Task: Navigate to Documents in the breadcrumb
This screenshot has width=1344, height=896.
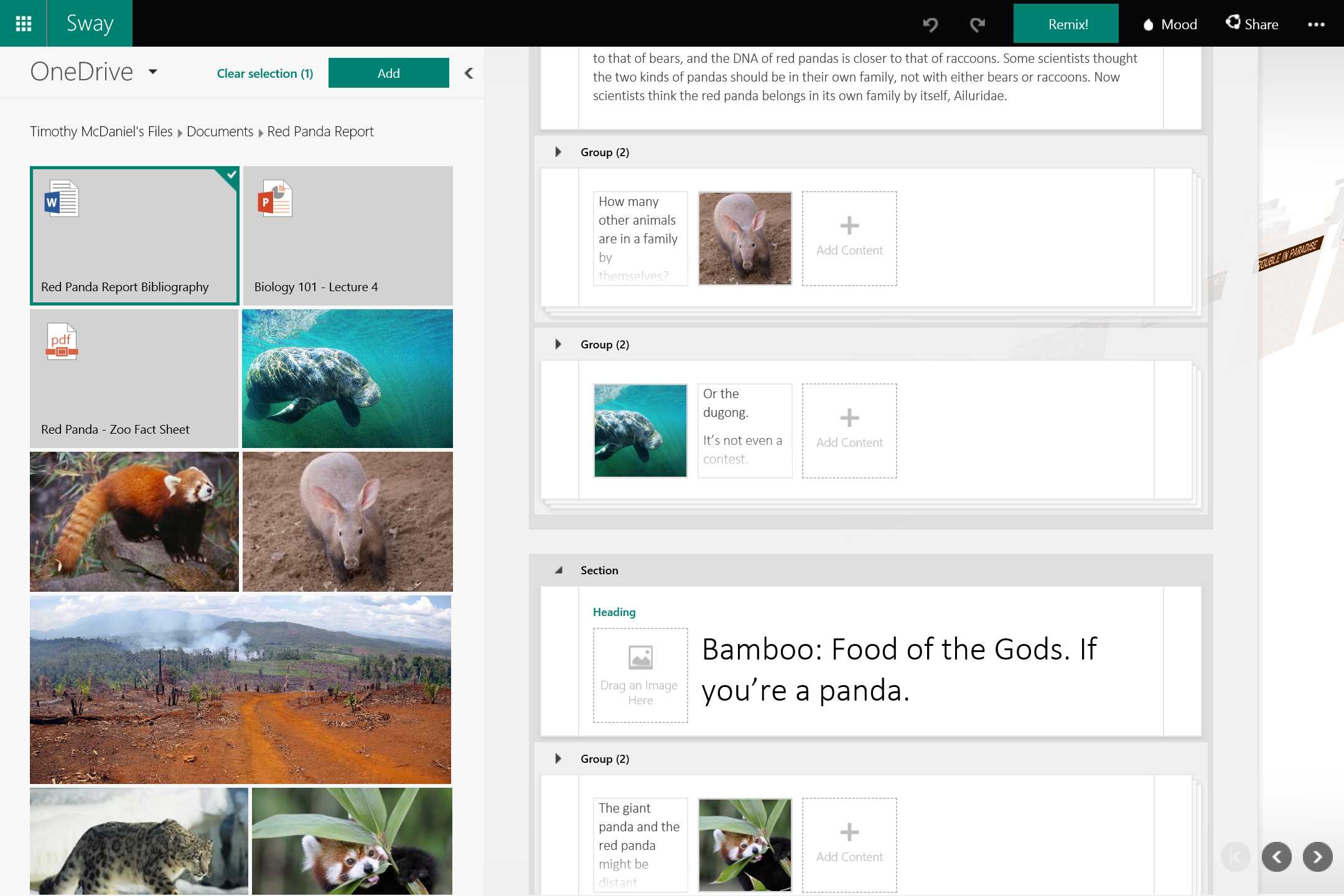Action: tap(220, 131)
